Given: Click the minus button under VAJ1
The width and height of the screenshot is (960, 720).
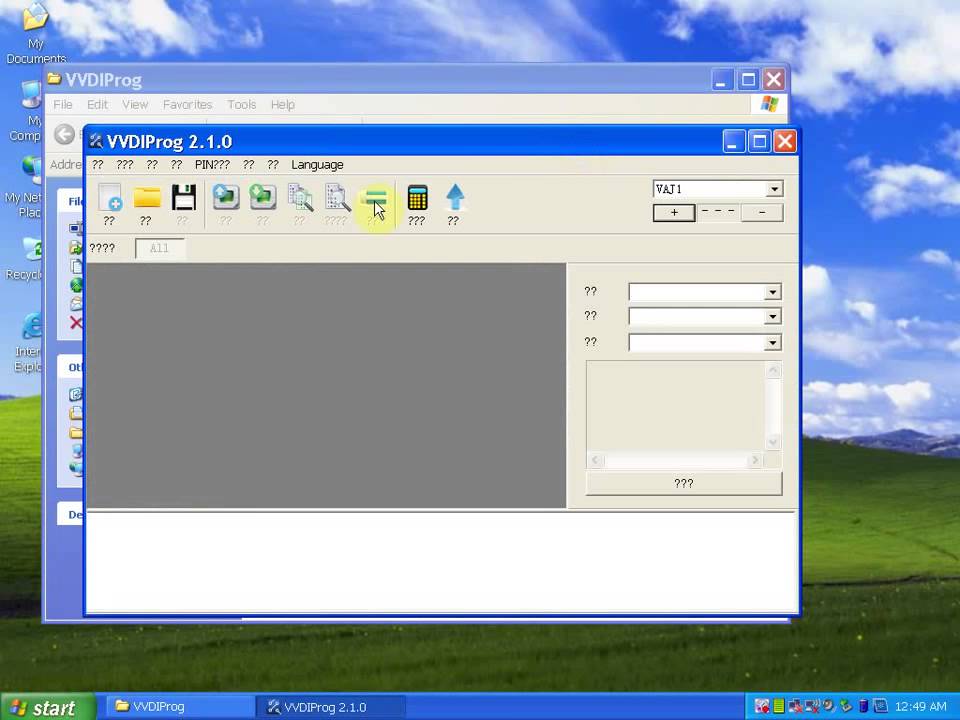Looking at the screenshot, I should click(762, 213).
